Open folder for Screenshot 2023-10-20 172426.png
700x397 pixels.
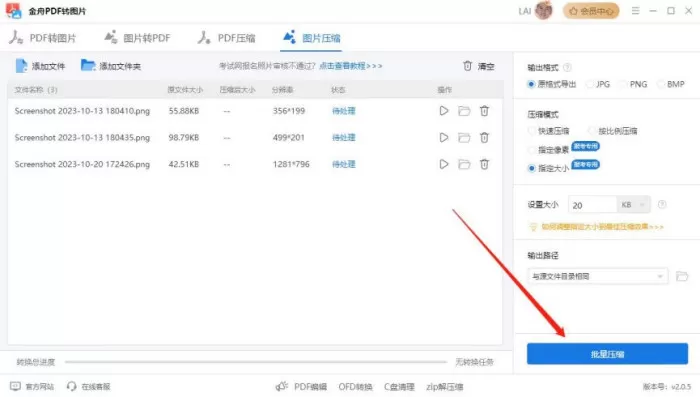coord(464,164)
